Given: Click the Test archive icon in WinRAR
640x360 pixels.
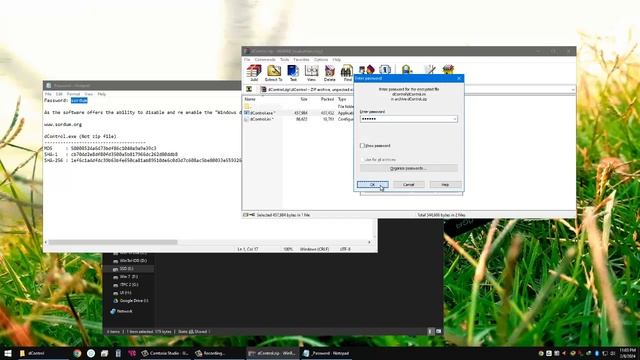Looking at the screenshot, I should (293, 73).
